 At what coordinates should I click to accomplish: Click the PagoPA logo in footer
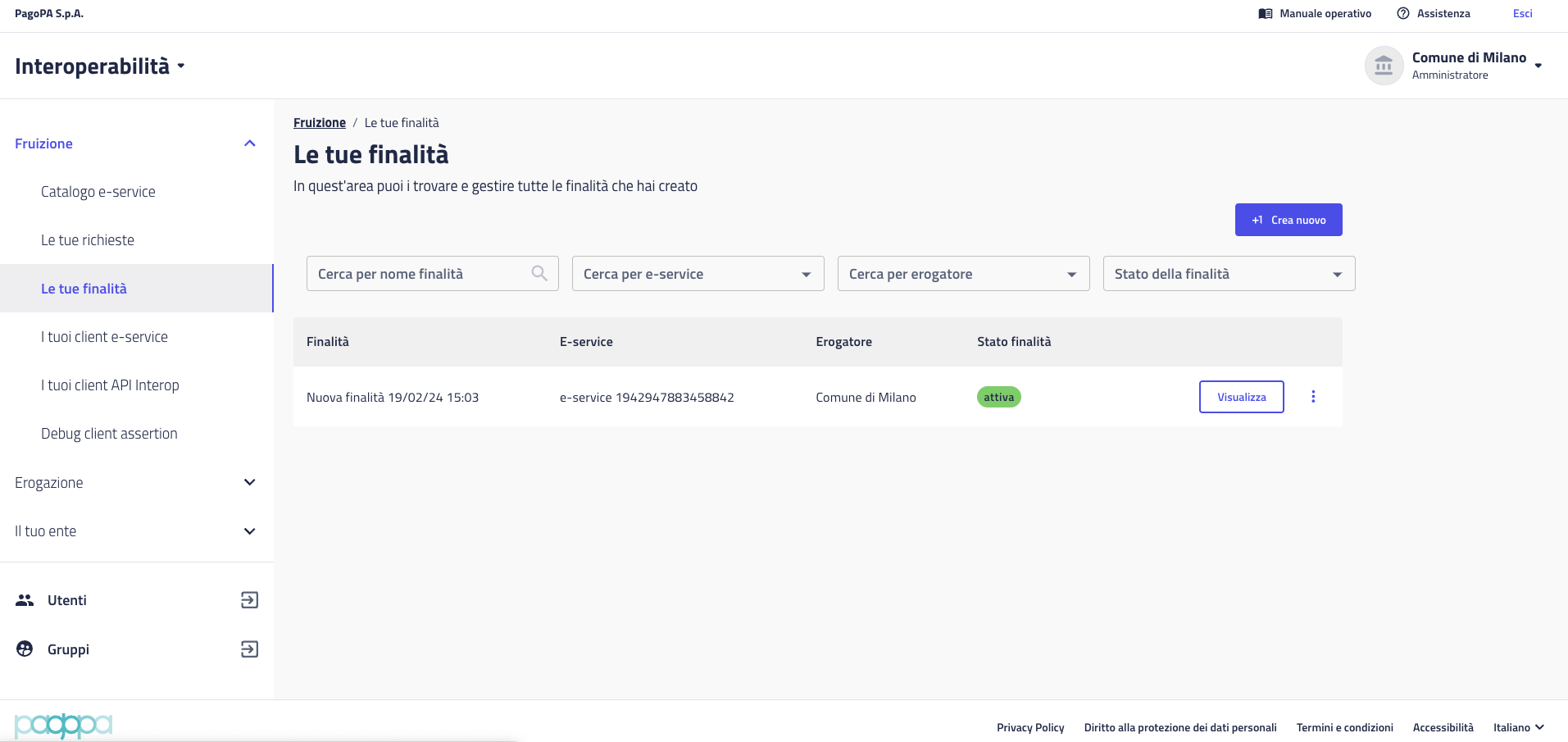point(64,726)
